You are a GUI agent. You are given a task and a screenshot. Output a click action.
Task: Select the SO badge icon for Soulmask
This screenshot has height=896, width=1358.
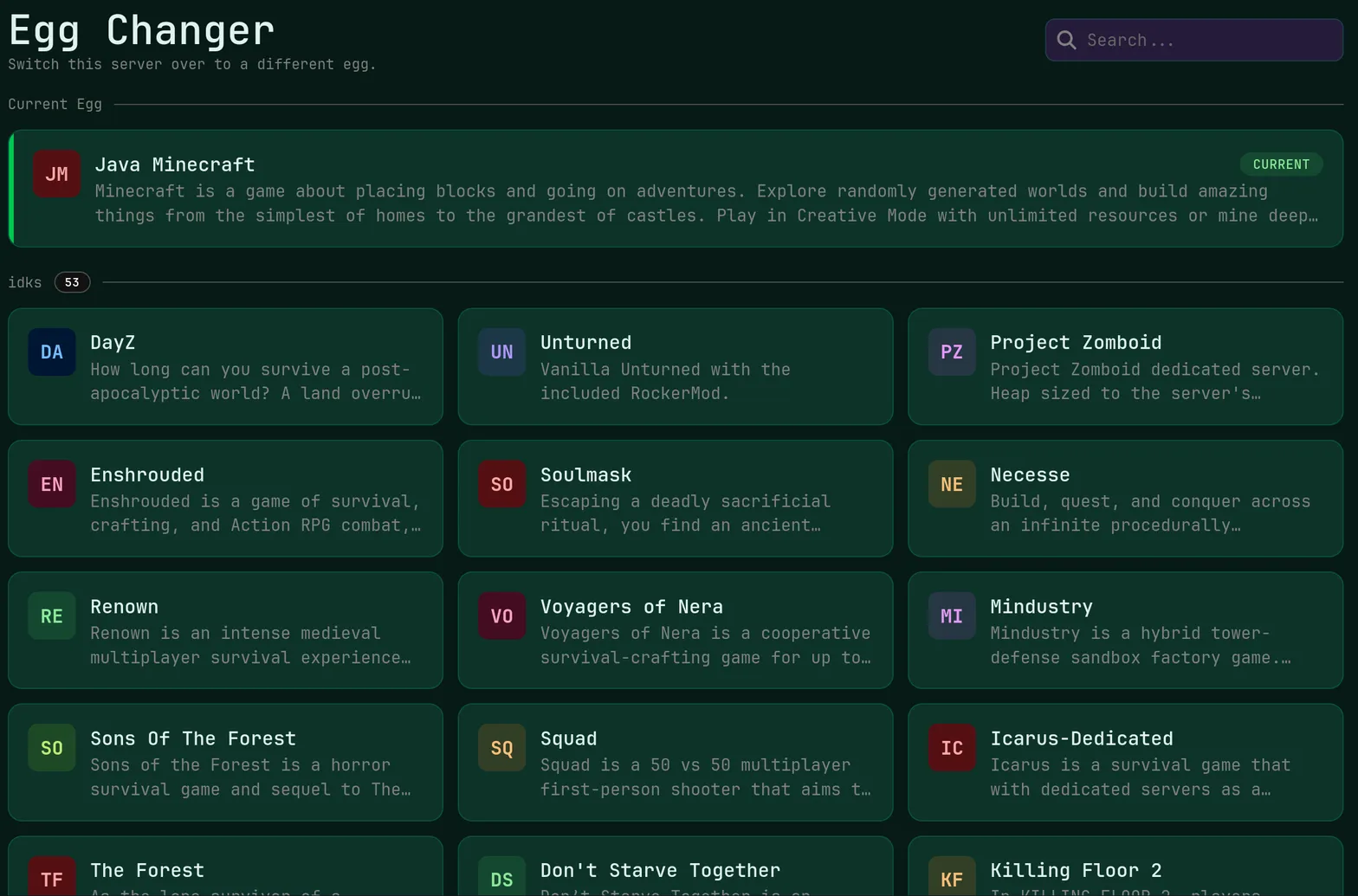502,484
